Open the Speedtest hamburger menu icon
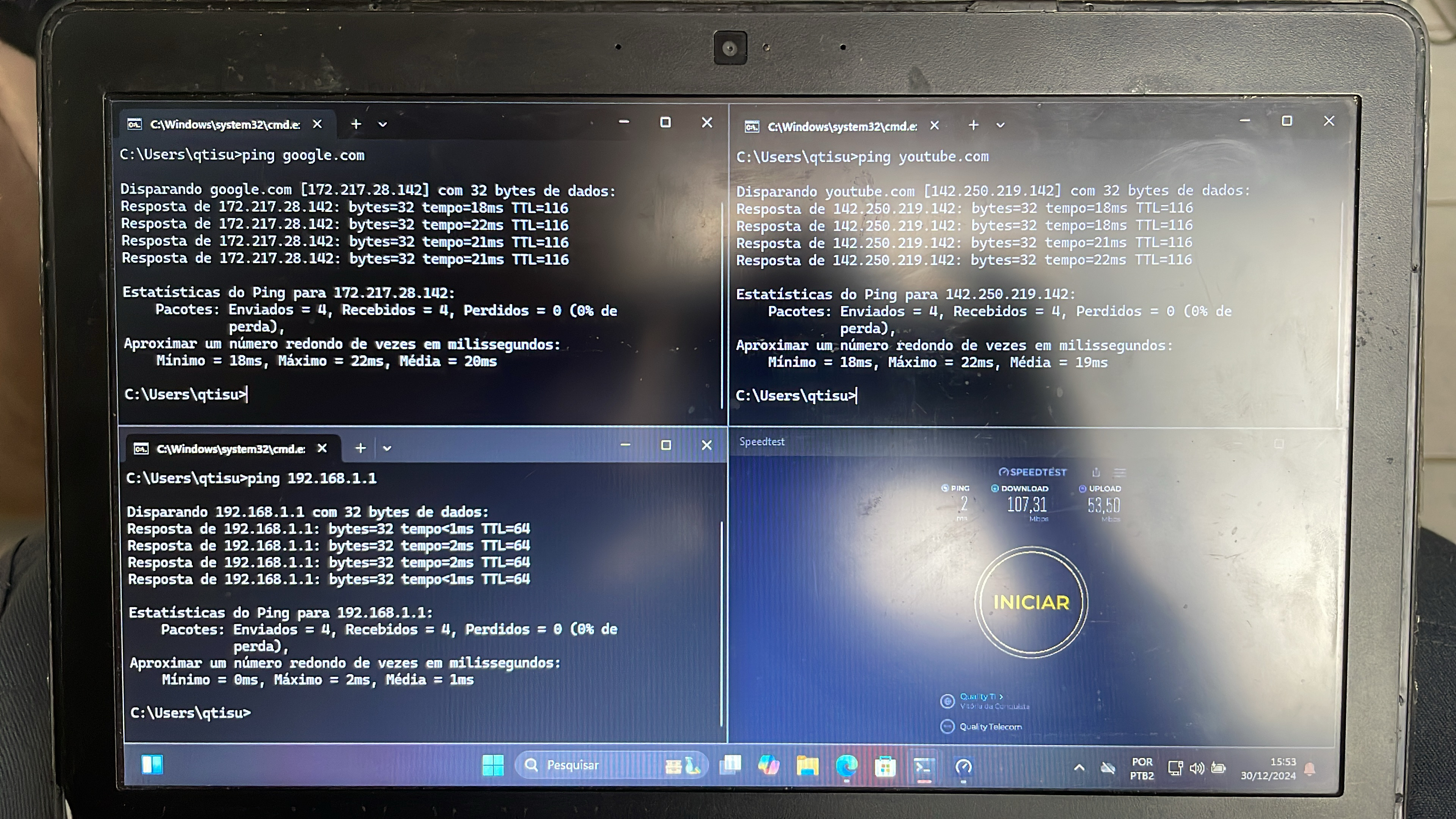Screen dimensions: 1456x819 [1120, 472]
